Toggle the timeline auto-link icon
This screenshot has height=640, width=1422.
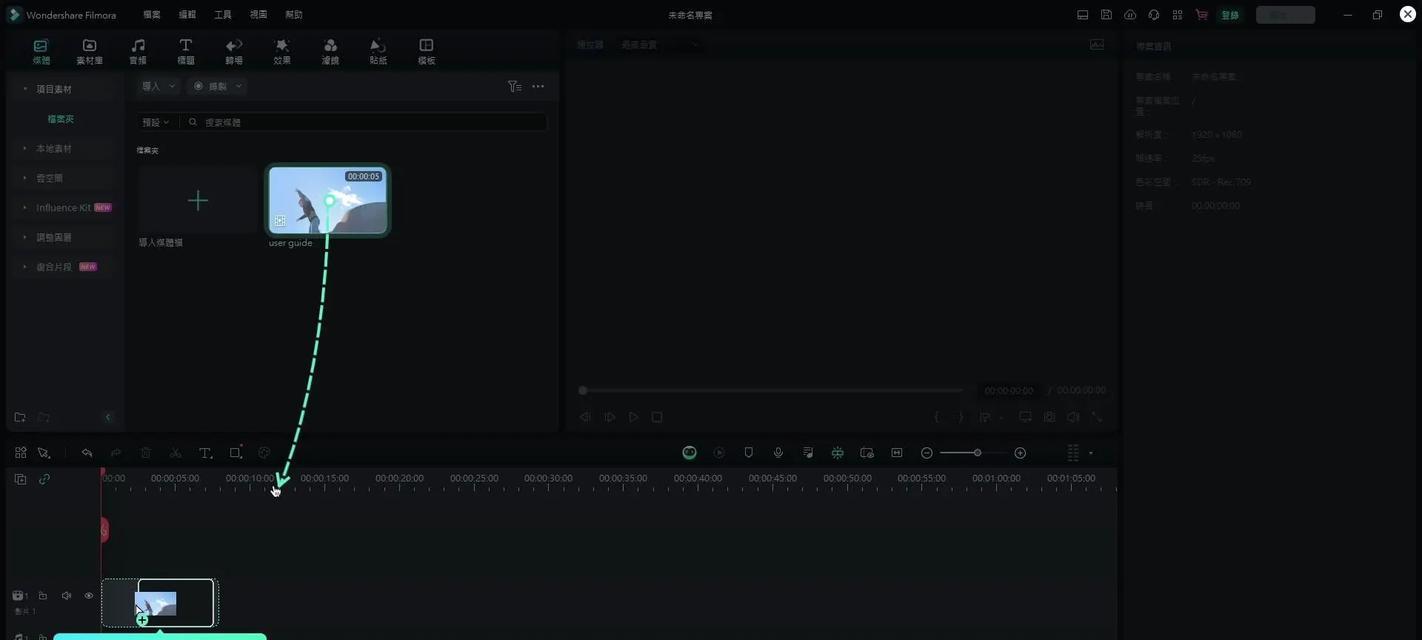click(x=44, y=479)
